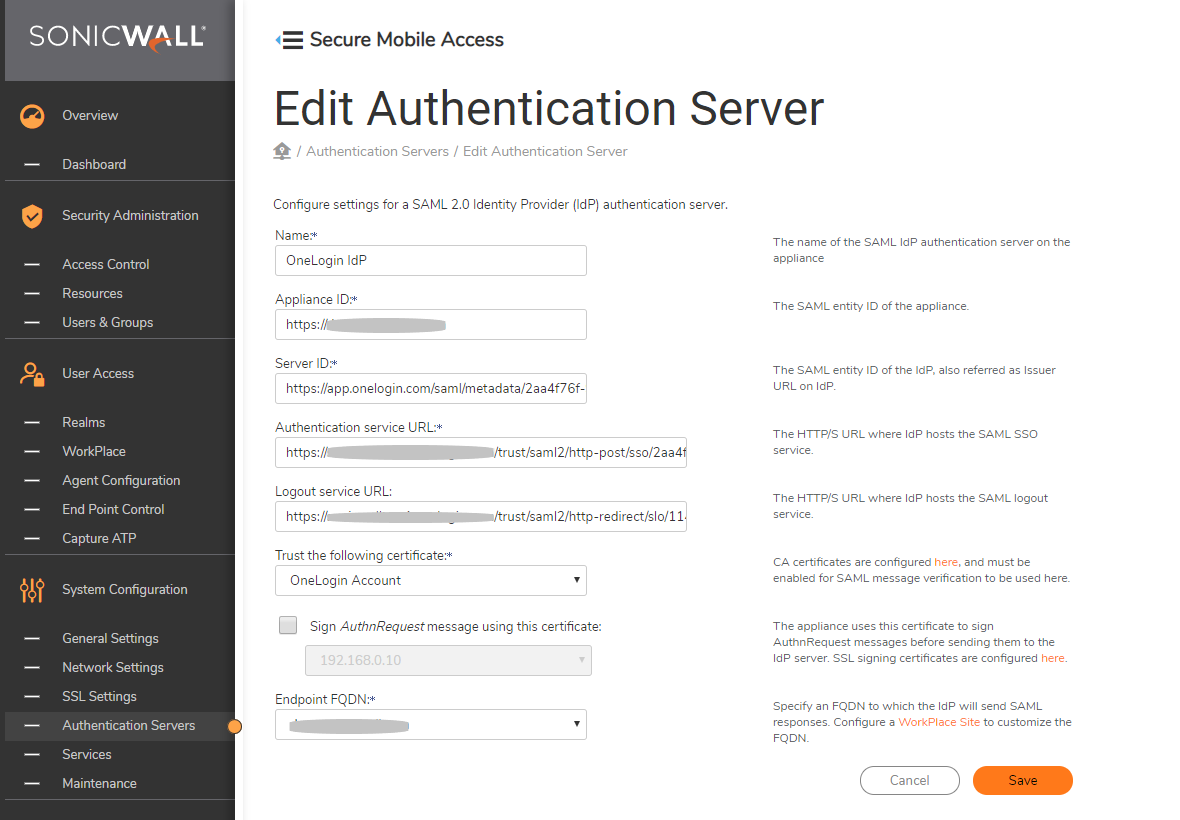Click into the Name field containing OneLogin IdP
Screen dimensions: 1180x820
click(430, 260)
